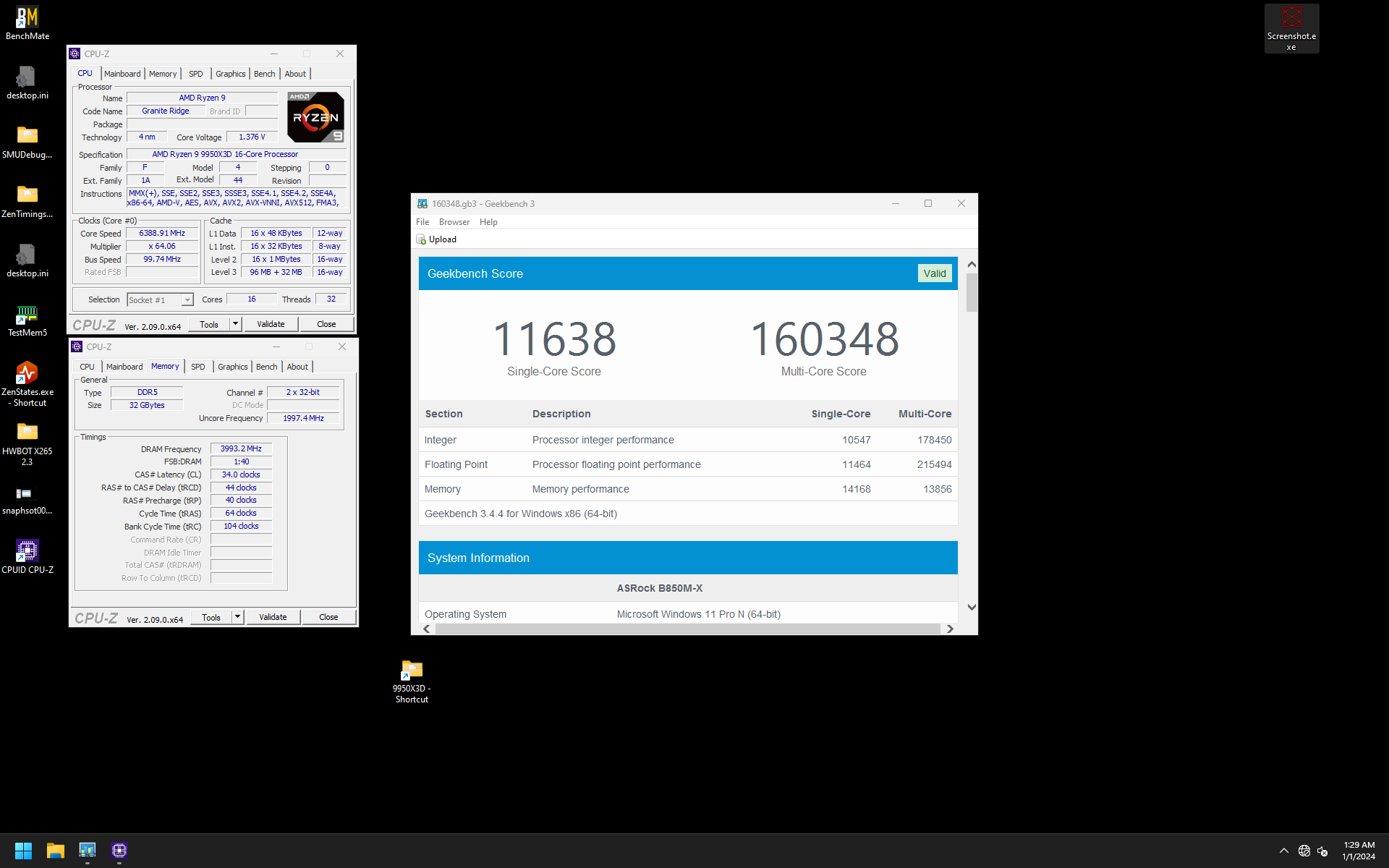Show hidden tray icons chevron
The height and width of the screenshot is (868, 1389).
coord(1283,851)
